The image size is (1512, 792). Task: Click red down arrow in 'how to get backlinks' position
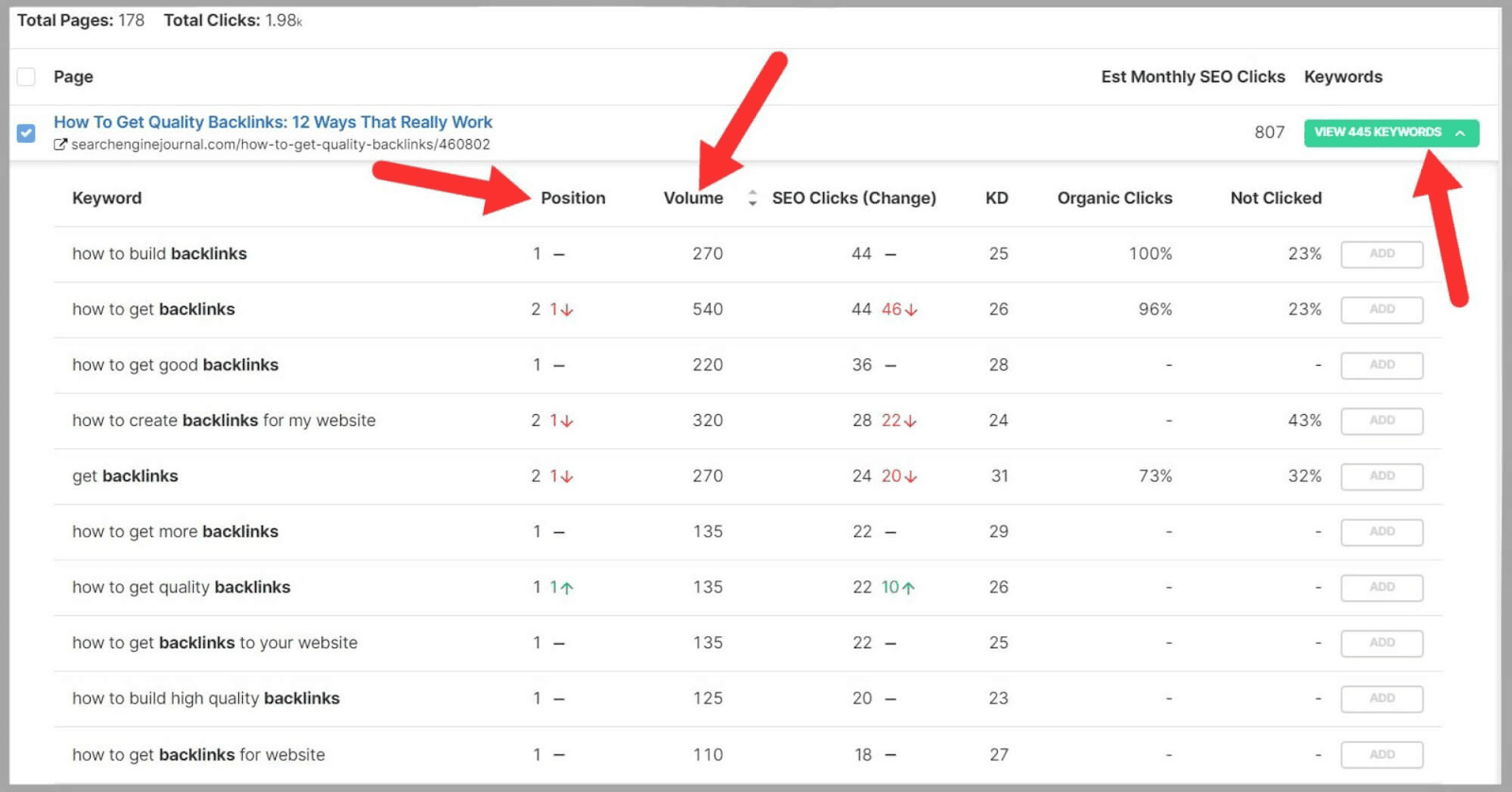point(567,310)
